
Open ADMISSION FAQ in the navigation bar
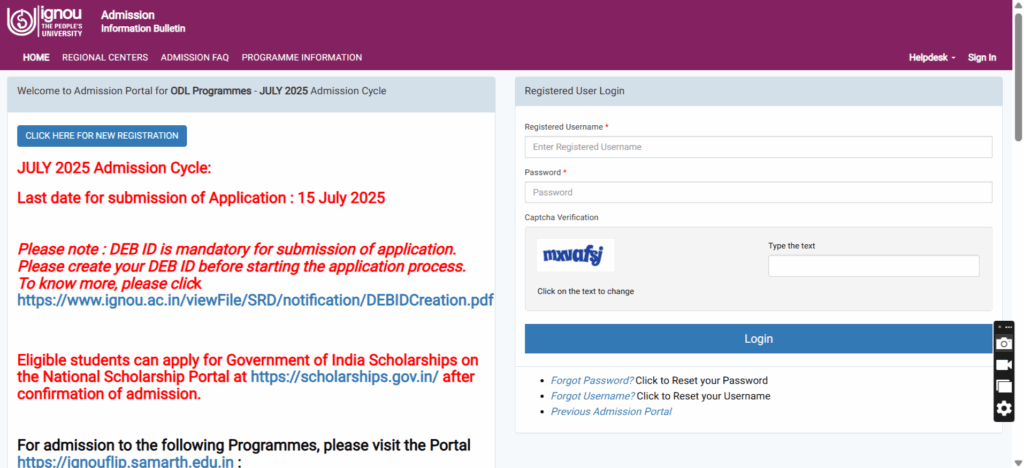pos(195,58)
